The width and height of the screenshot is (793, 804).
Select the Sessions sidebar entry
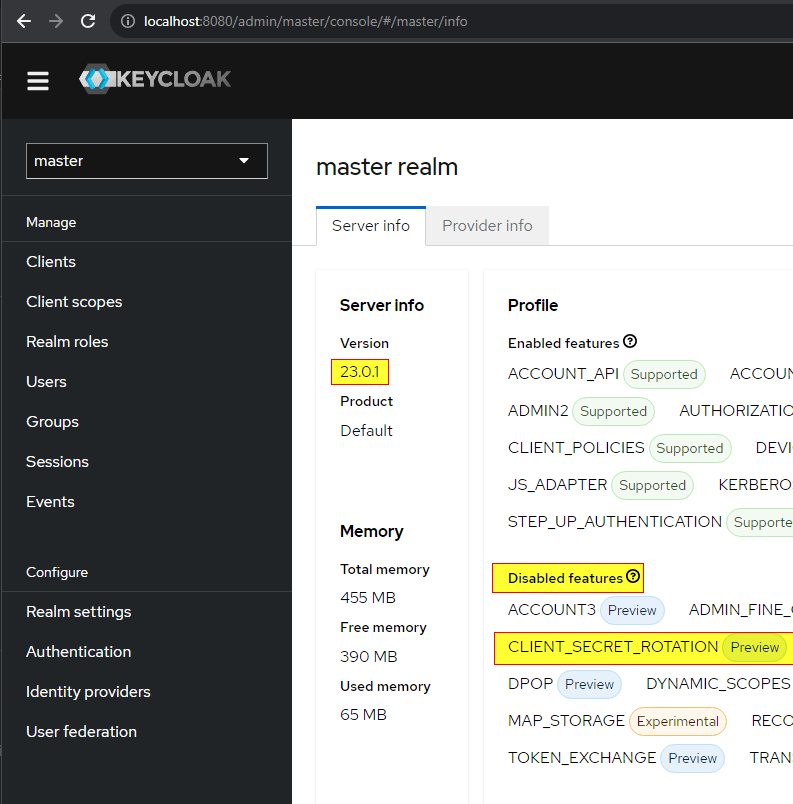point(57,461)
